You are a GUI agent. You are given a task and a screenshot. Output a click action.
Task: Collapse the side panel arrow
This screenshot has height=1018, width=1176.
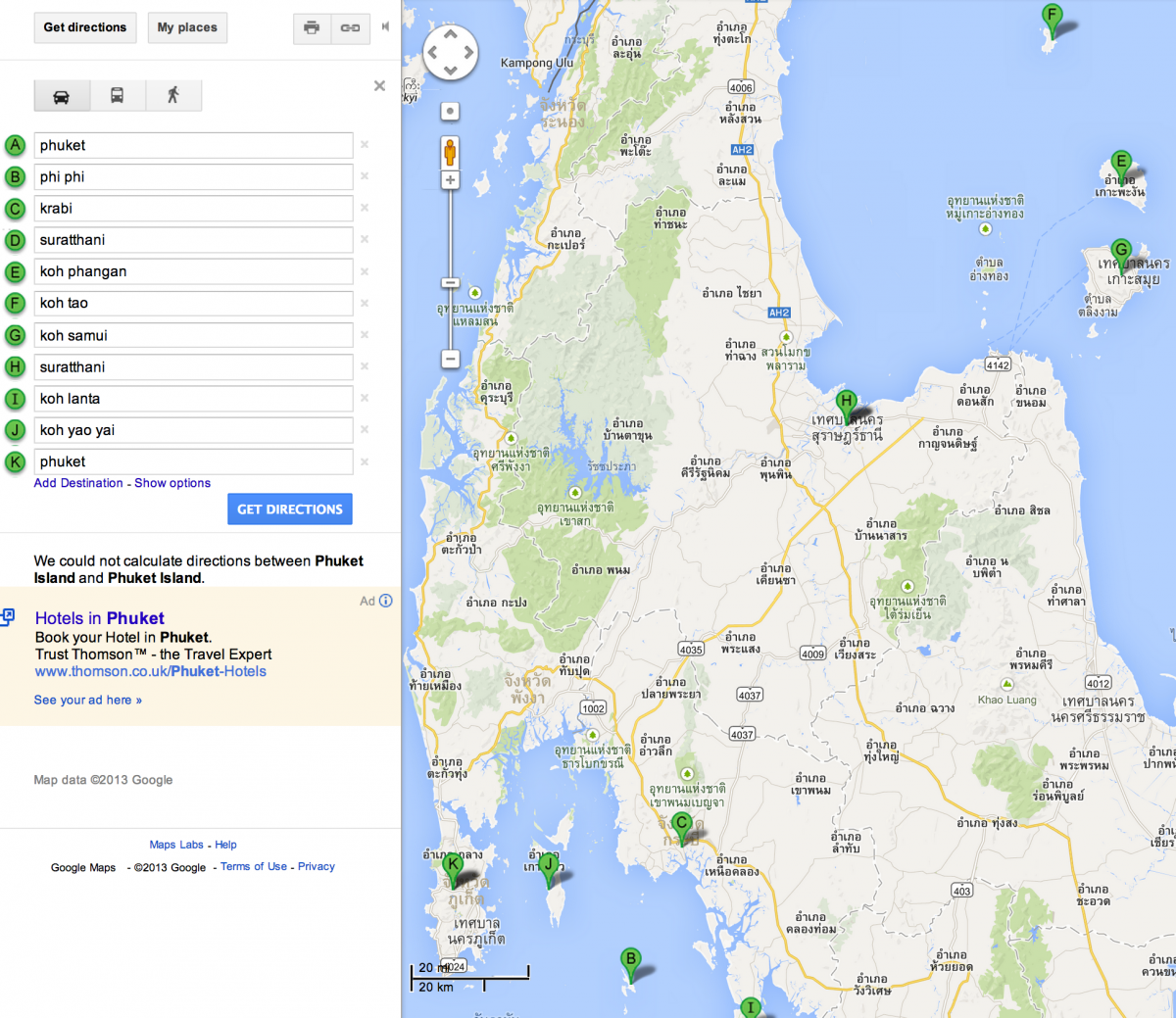[385, 27]
